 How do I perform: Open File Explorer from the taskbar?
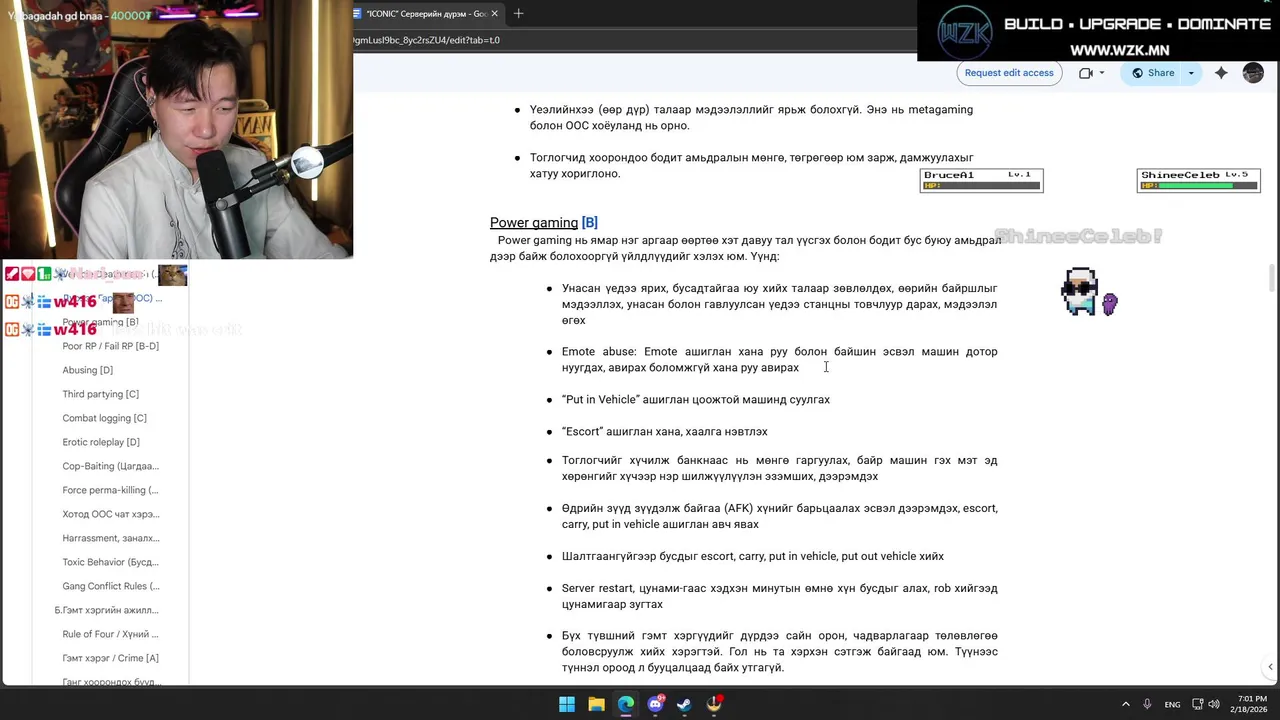(596, 704)
